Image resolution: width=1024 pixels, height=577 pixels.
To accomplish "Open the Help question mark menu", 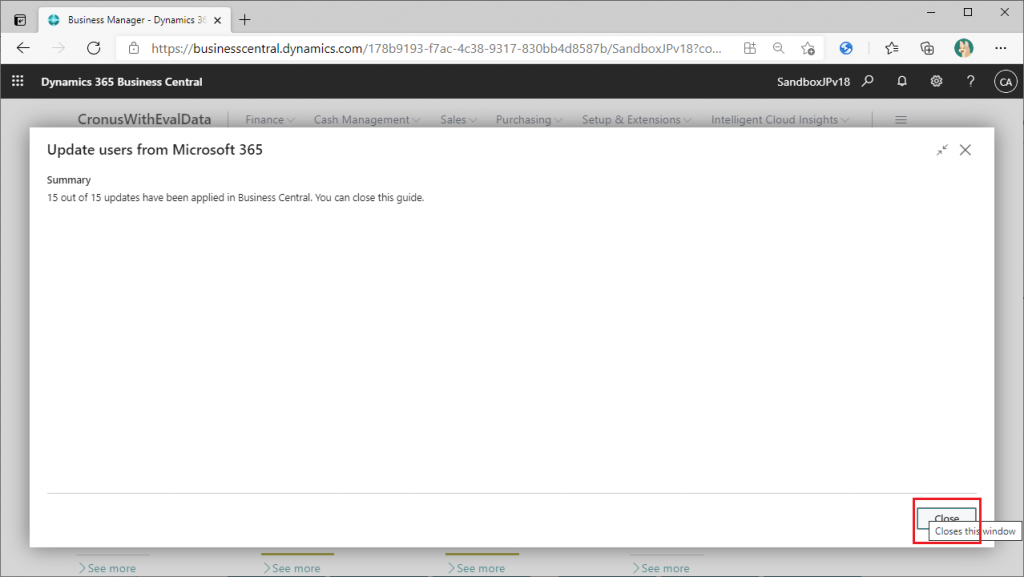I will 970,81.
